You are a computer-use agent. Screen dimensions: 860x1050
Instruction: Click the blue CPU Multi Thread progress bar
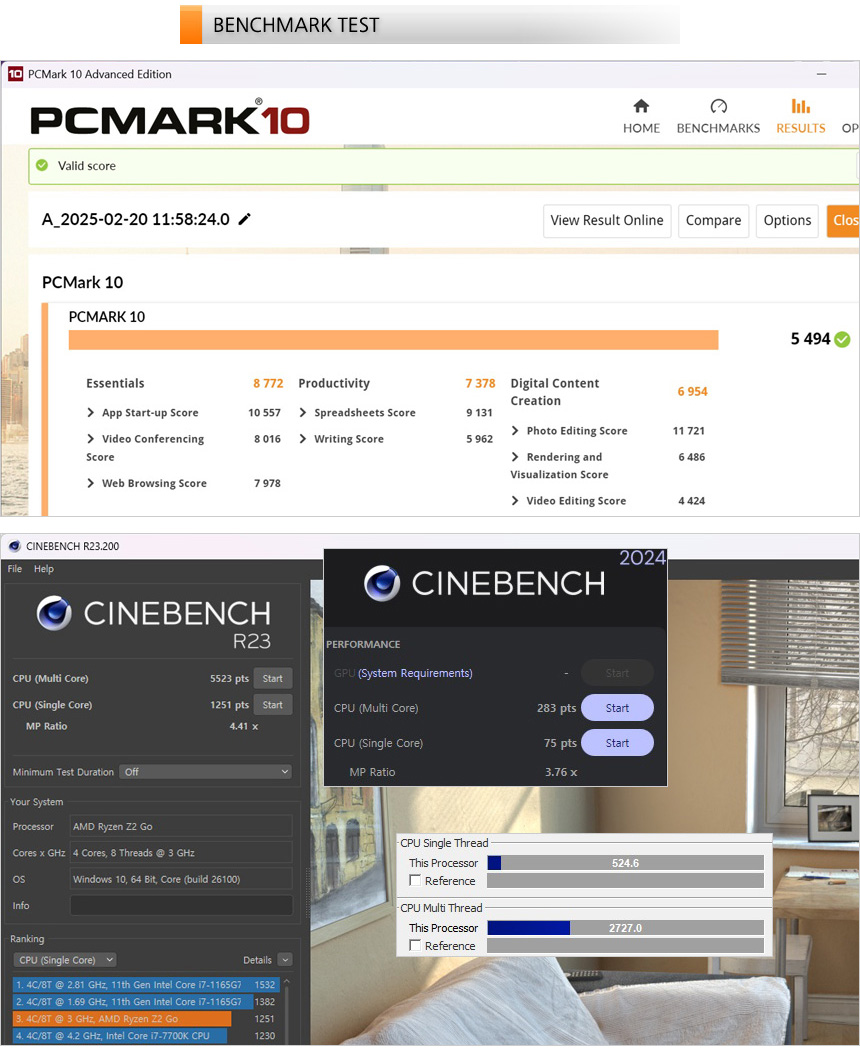(x=528, y=928)
